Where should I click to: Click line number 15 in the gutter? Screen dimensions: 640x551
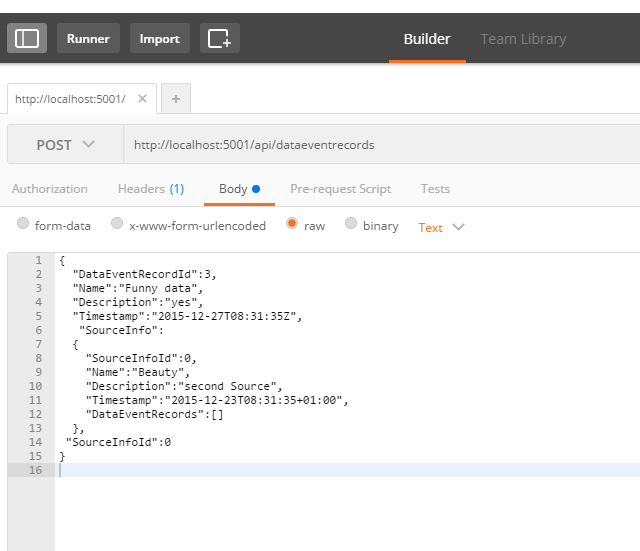coord(36,456)
